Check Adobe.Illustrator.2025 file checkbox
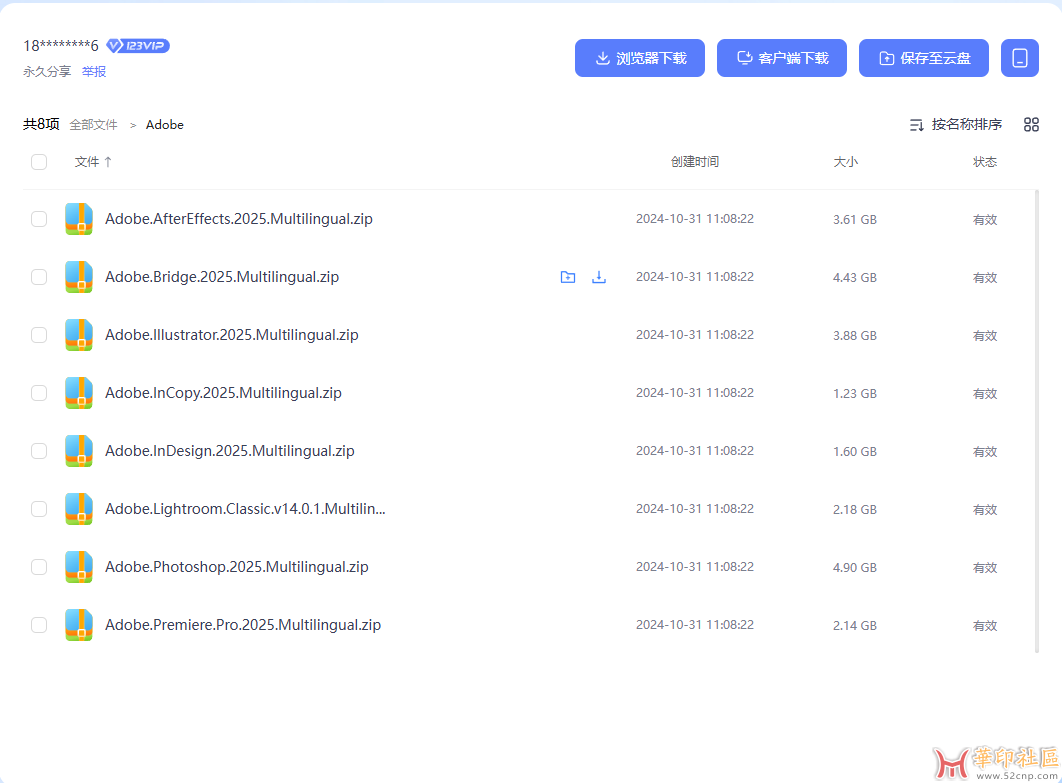This screenshot has width=1062, height=783. tap(39, 335)
